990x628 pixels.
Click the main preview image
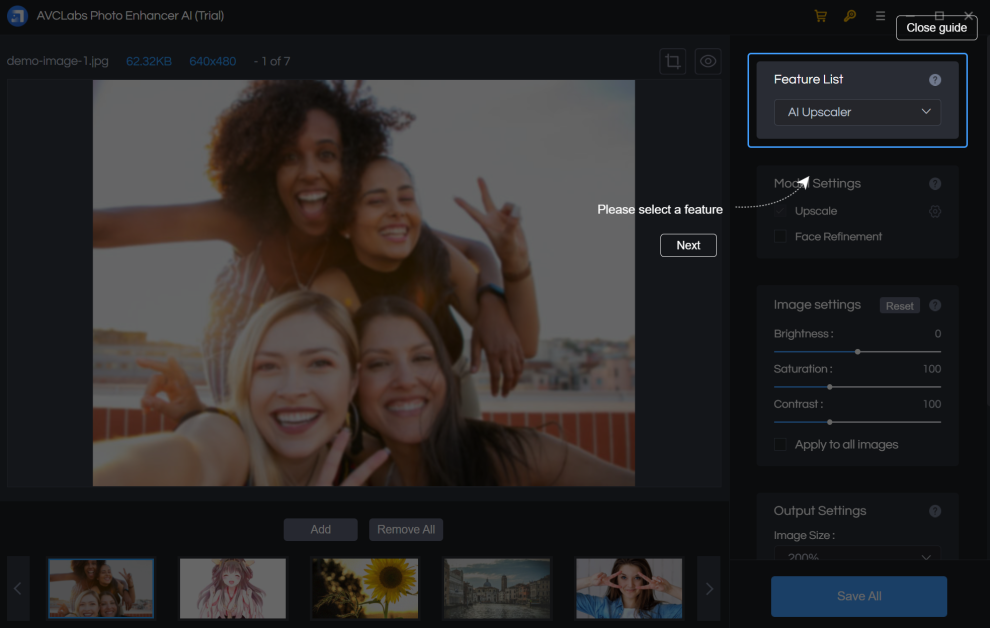pyautogui.click(x=364, y=283)
